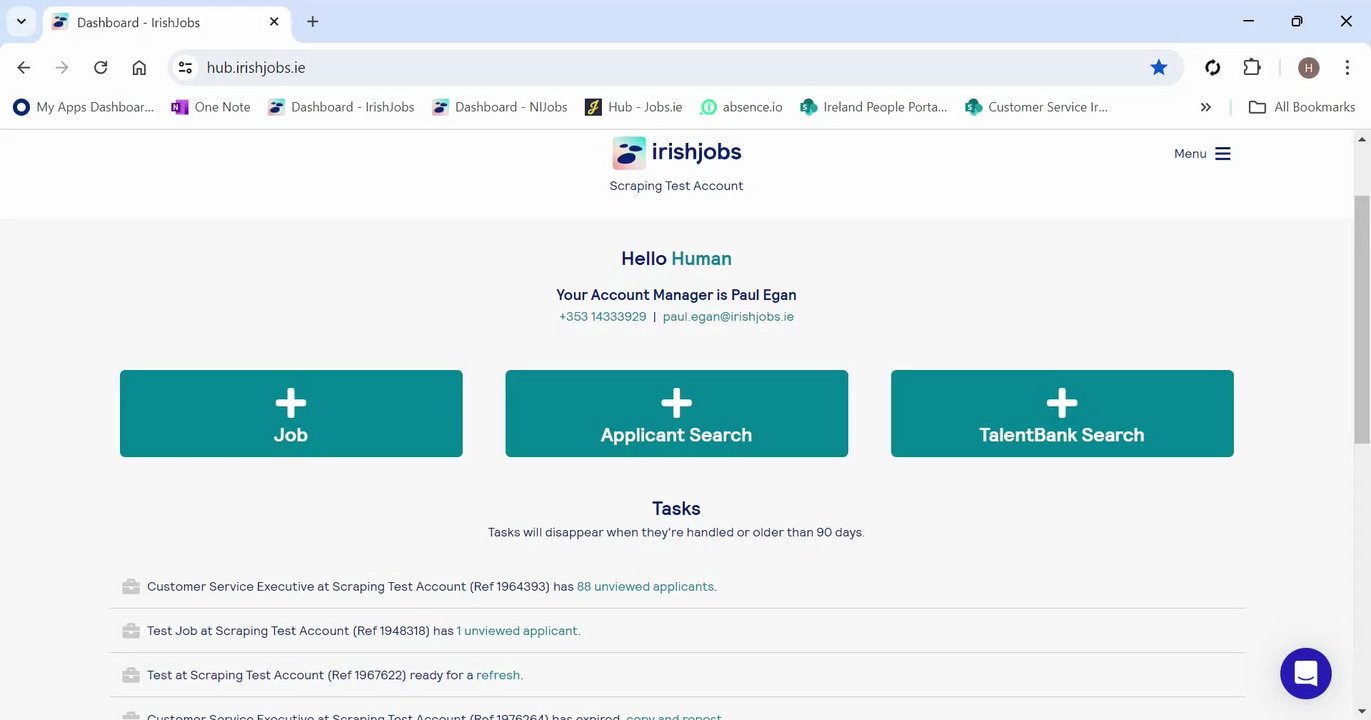Open the absence.io bookmark
Screen dimensions: 1371x720
tap(741, 107)
